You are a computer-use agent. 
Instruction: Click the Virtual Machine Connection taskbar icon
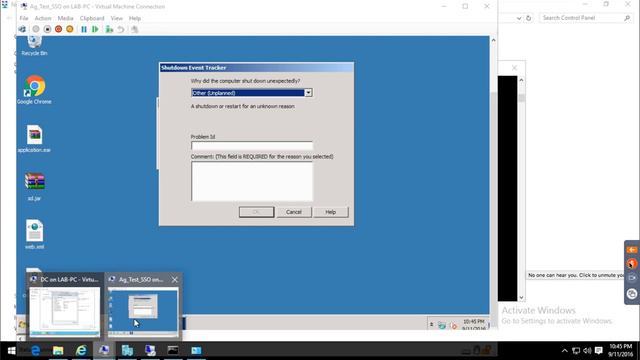(104, 351)
